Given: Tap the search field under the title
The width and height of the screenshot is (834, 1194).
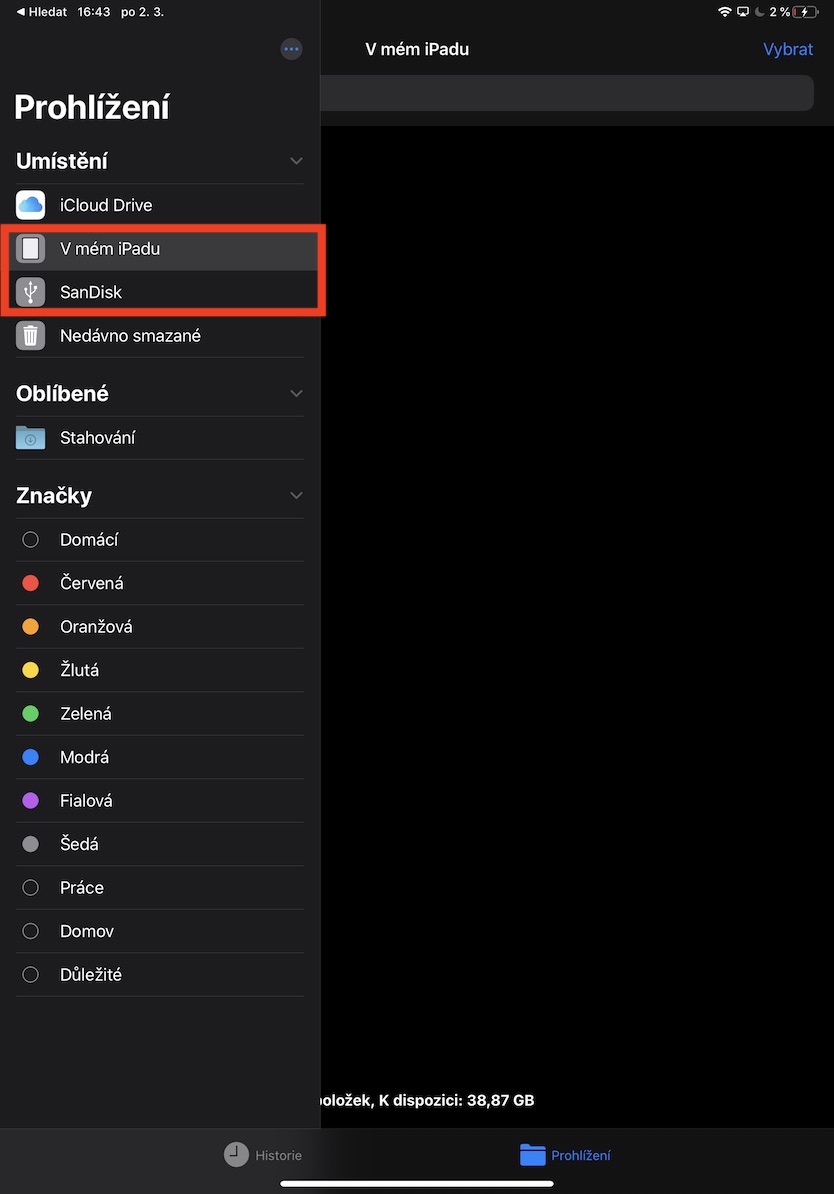Looking at the screenshot, I should pos(566,93).
